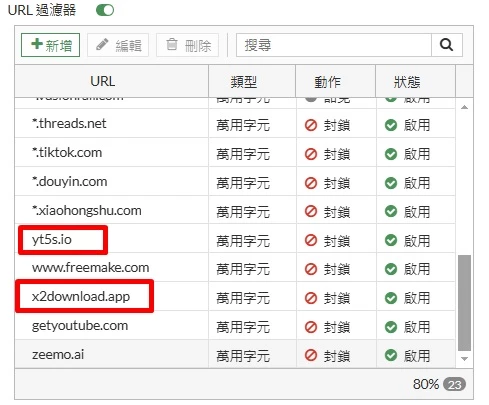Click block icon in zeemo.ai row
The height and width of the screenshot is (405, 489).
[x=311, y=355]
